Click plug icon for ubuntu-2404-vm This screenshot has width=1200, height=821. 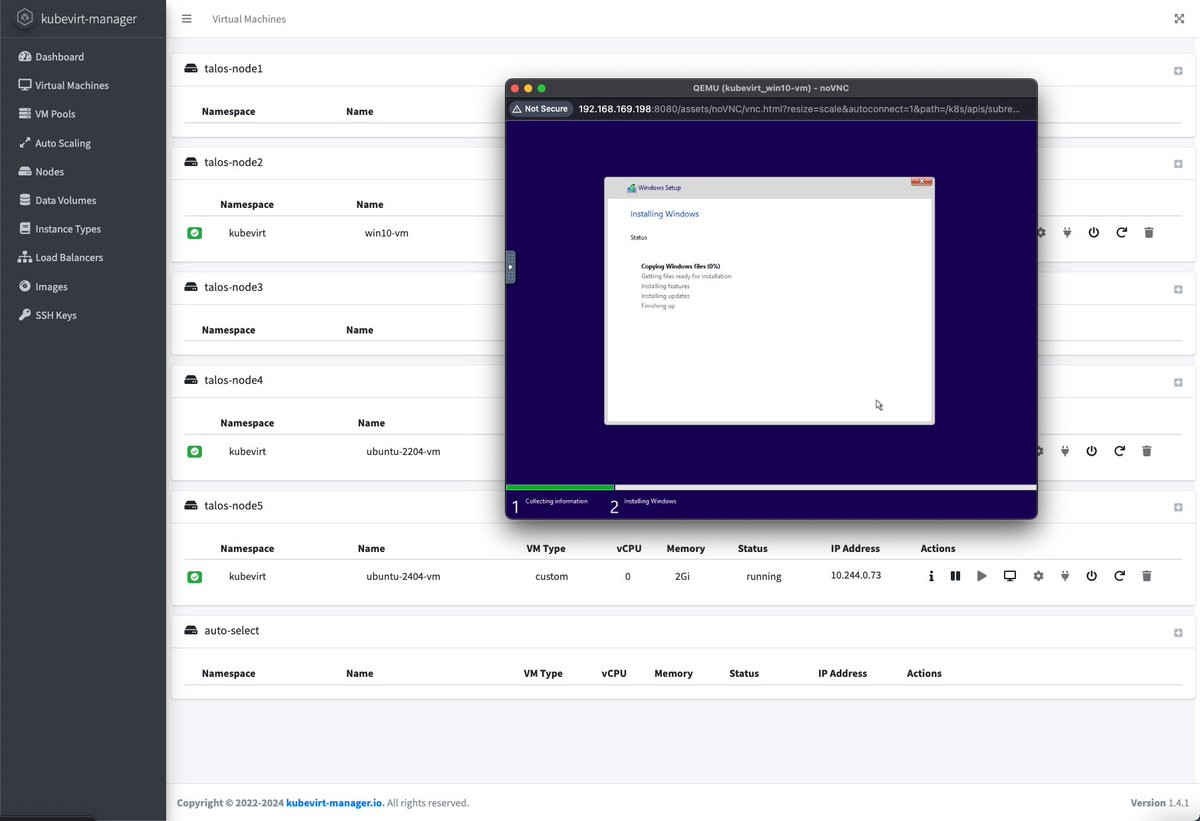[x=1065, y=577]
